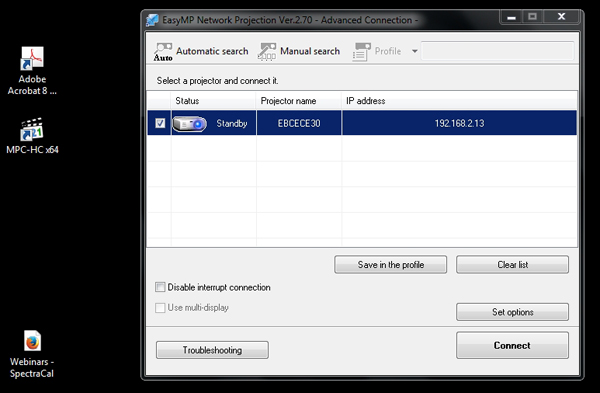Open Set options dialog
This screenshot has width=600, height=393.
point(512,312)
